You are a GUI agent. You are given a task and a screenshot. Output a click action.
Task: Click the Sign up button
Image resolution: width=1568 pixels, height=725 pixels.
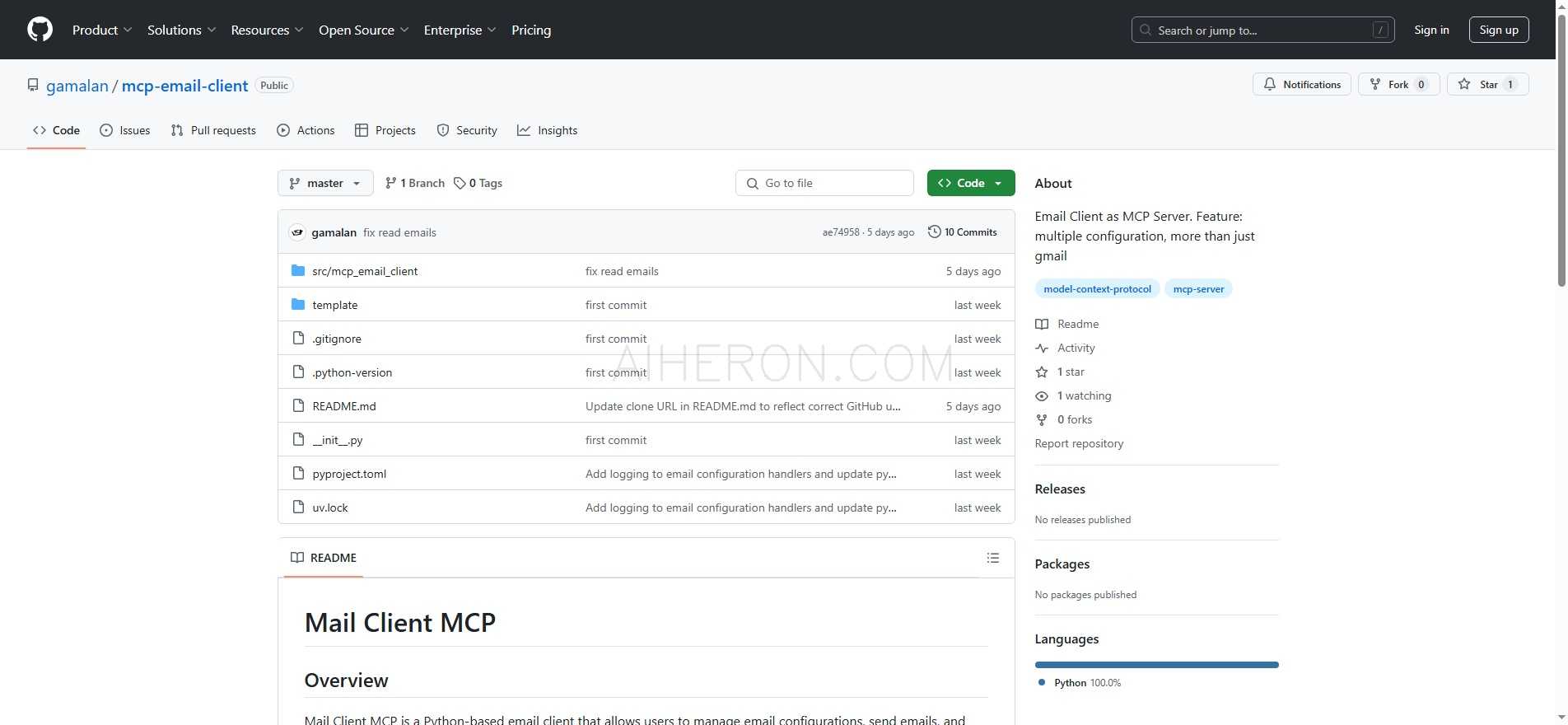[x=1498, y=30]
